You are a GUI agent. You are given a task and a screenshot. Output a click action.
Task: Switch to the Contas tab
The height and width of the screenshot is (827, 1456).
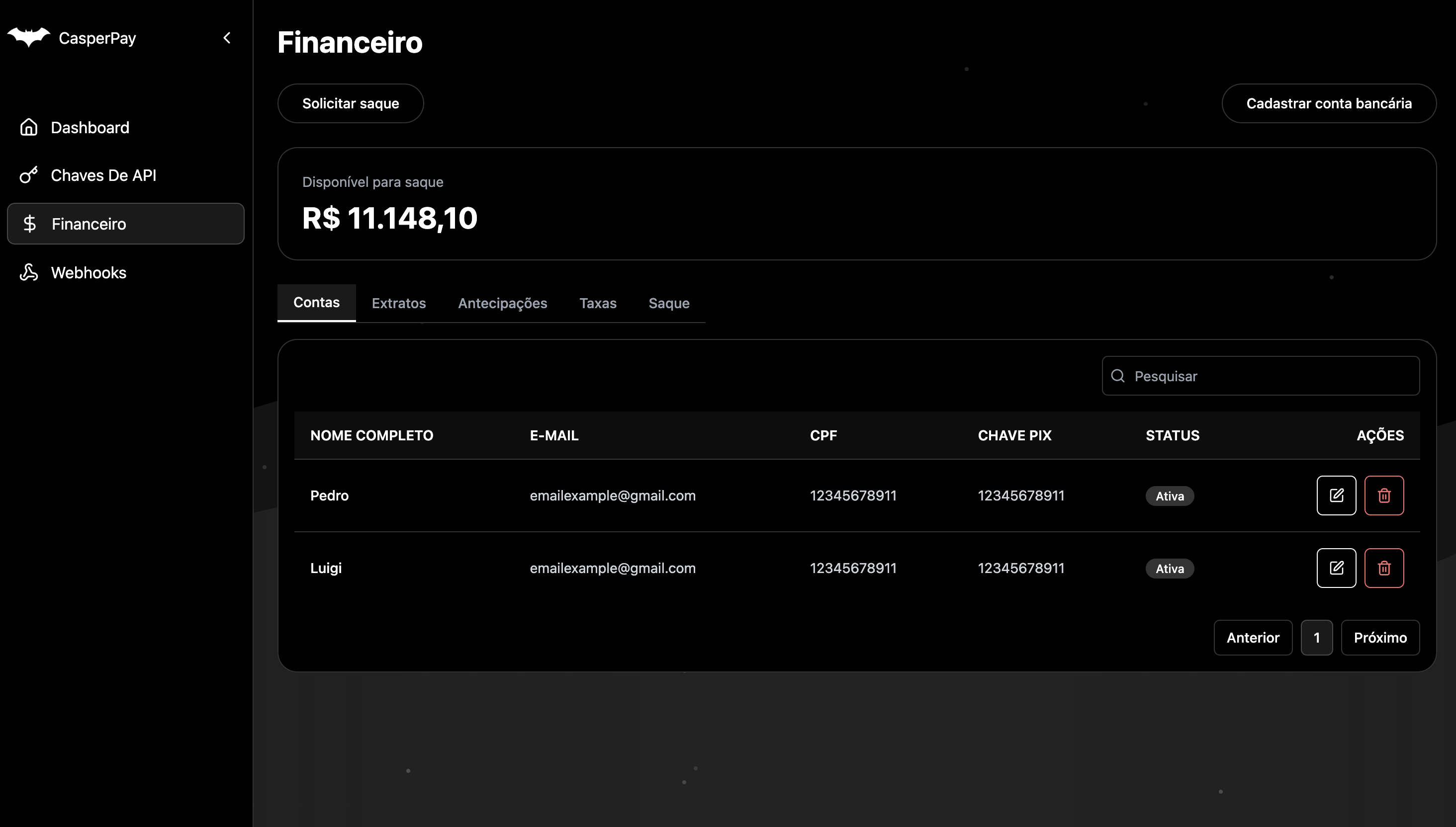click(317, 303)
